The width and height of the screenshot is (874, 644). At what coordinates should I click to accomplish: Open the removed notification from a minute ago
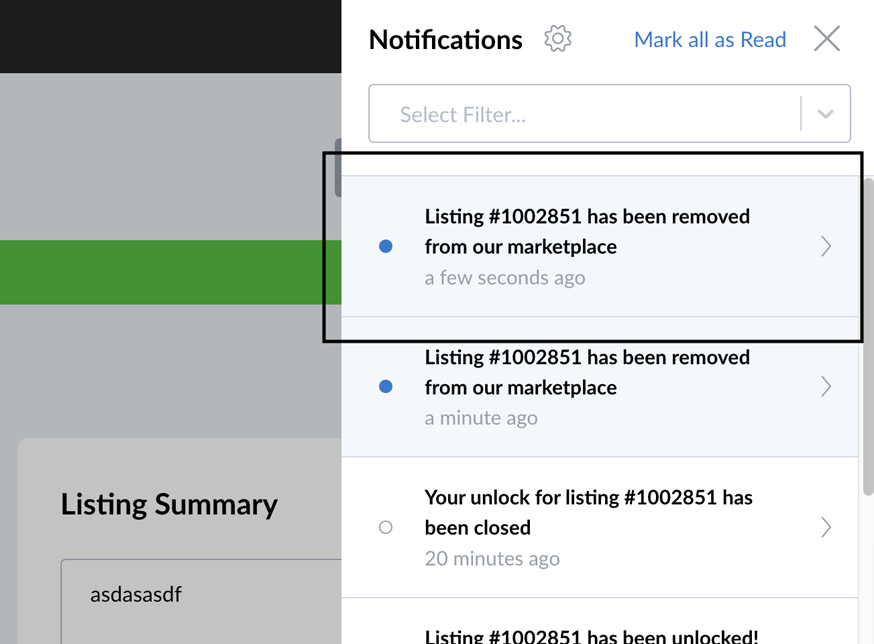coord(600,386)
